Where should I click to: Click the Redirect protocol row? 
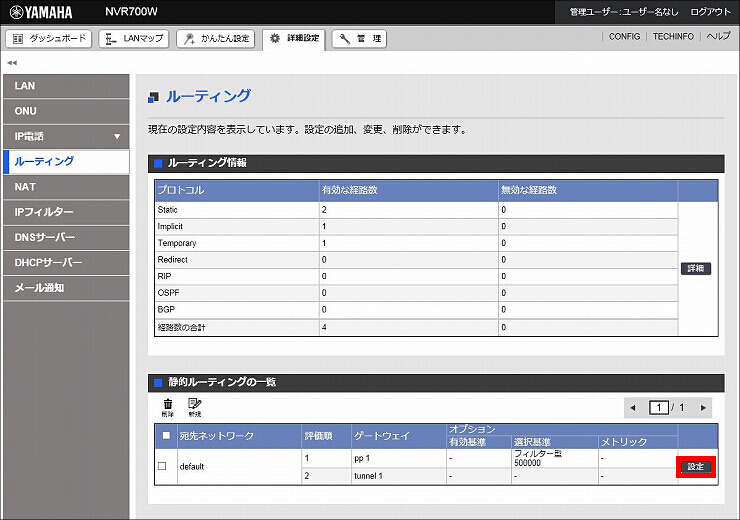click(416, 260)
